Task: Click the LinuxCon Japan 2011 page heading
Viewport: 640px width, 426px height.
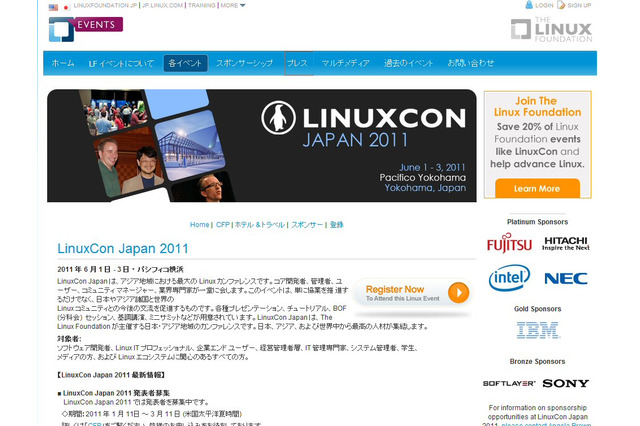Action: point(123,248)
